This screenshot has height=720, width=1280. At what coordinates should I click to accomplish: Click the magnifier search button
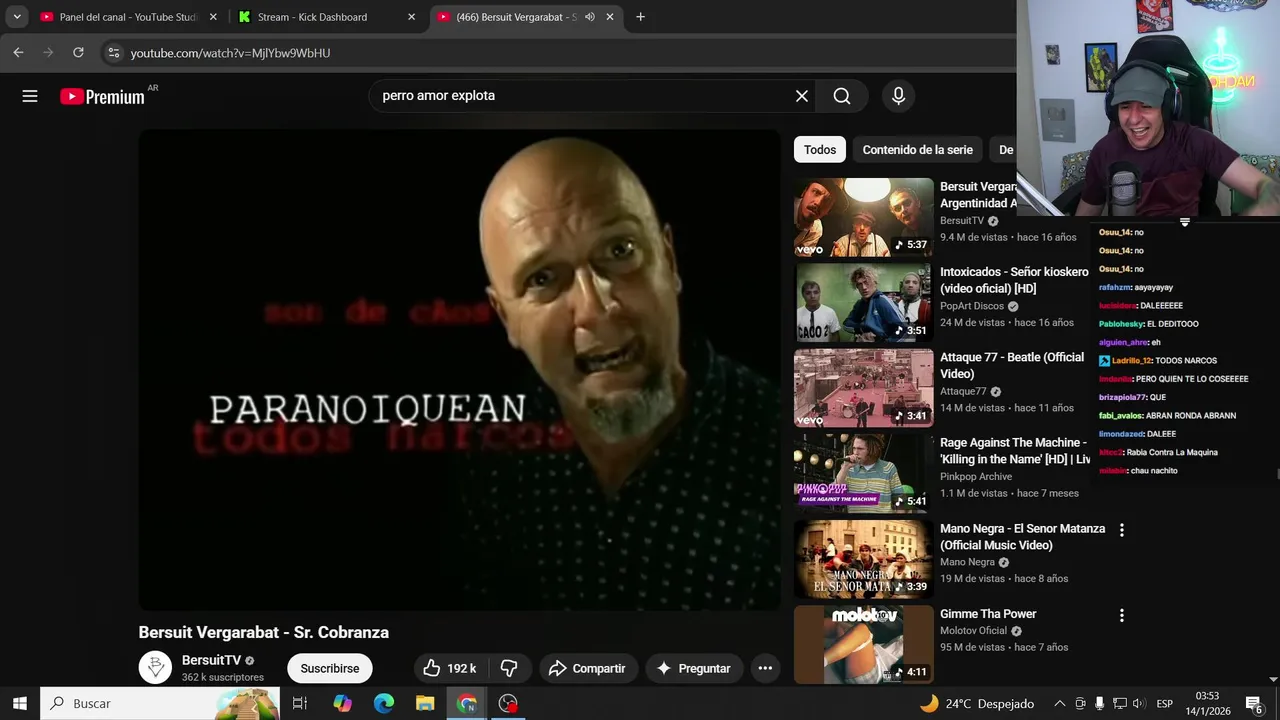(842, 96)
